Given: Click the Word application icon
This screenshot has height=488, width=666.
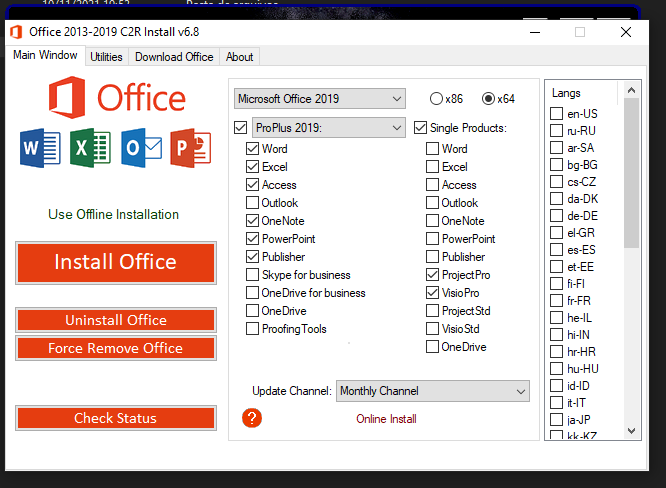Looking at the screenshot, I should pyautogui.click(x=40, y=148).
